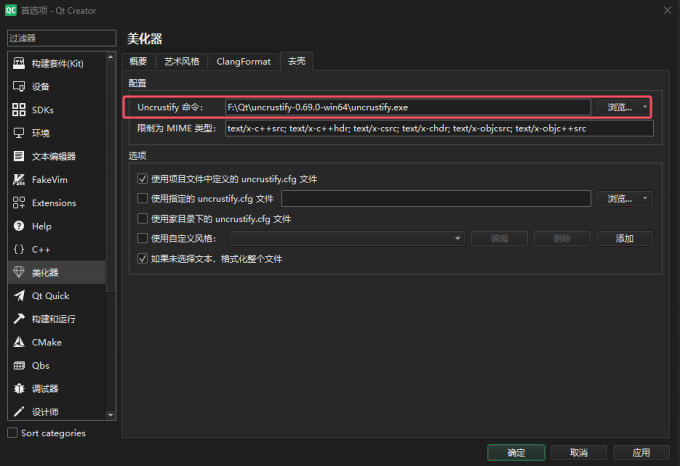Click 浏览 for Uncrustify command
The image size is (680, 466).
(x=619, y=107)
